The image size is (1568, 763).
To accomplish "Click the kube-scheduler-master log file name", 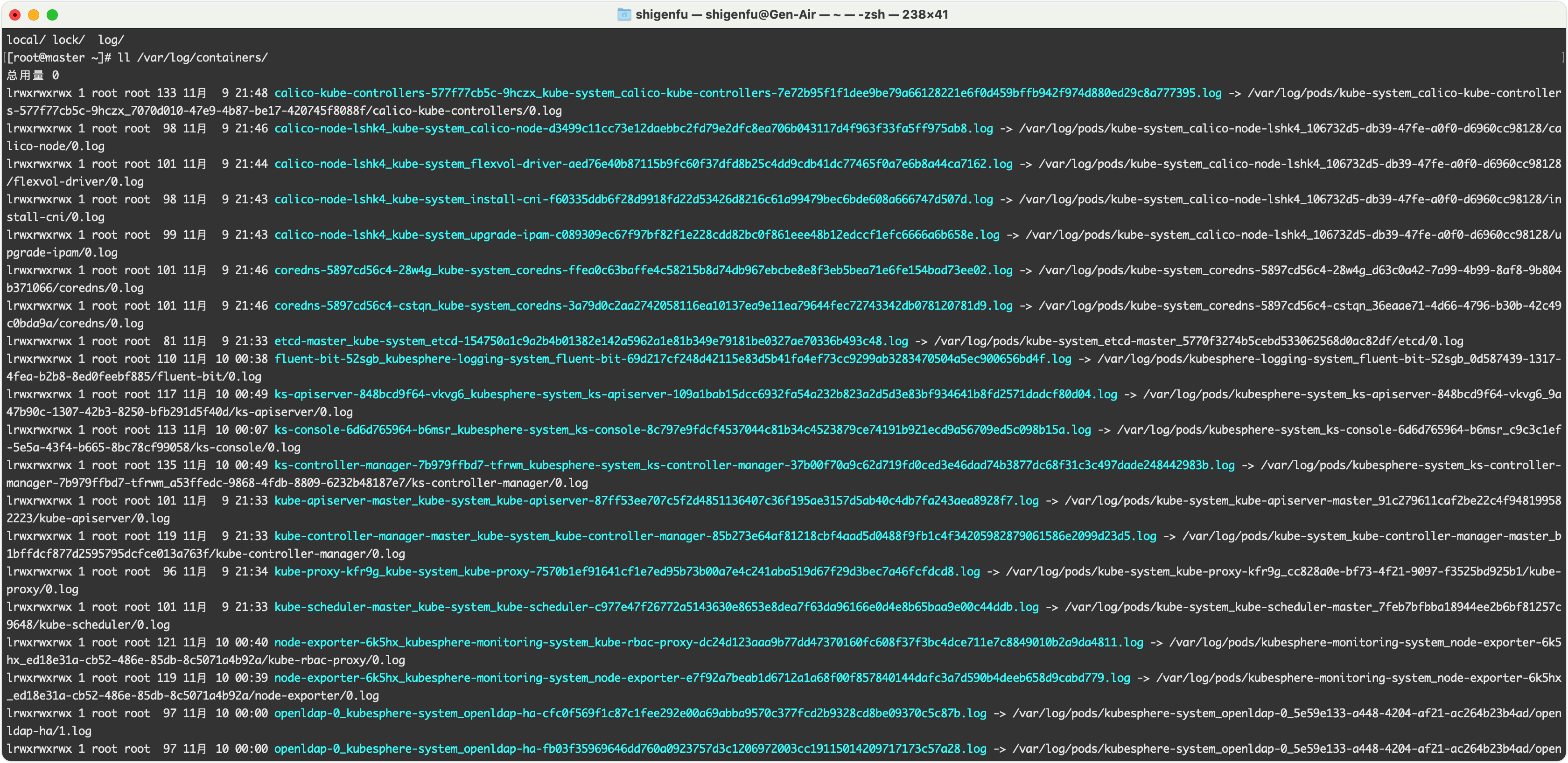I will tap(656, 607).
